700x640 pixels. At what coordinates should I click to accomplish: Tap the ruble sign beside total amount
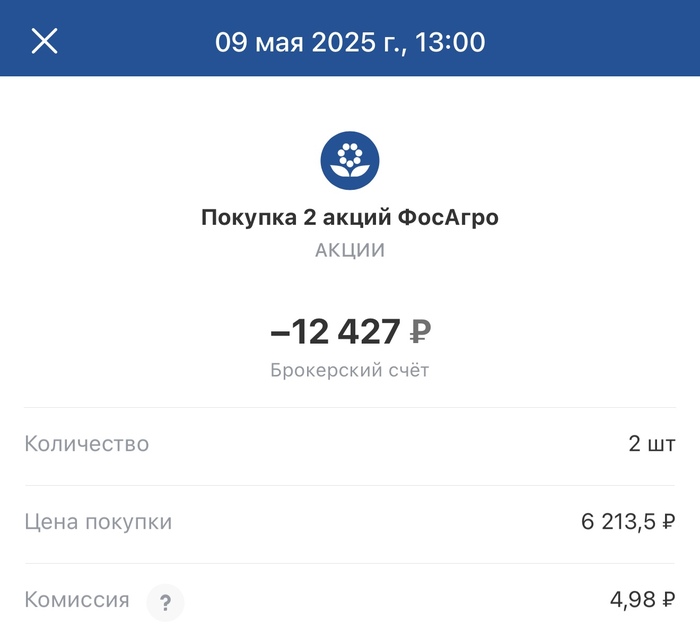[420, 332]
